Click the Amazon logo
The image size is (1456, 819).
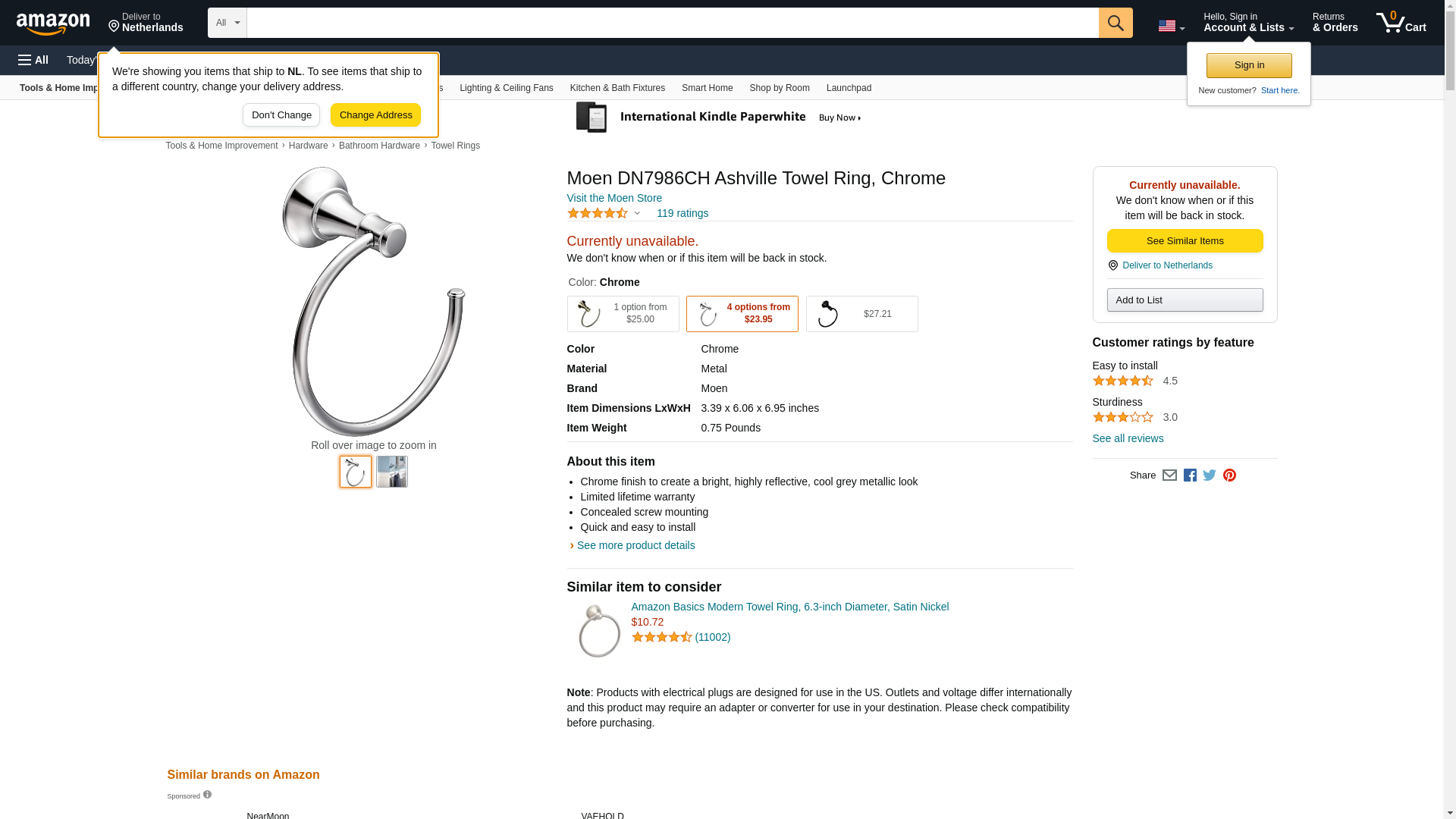(x=53, y=24)
